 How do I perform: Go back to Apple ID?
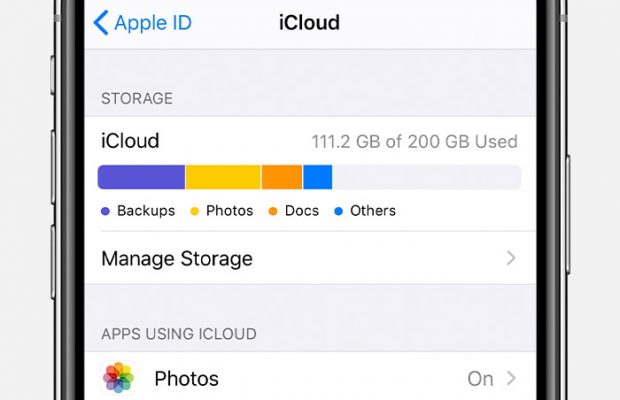tap(152, 23)
